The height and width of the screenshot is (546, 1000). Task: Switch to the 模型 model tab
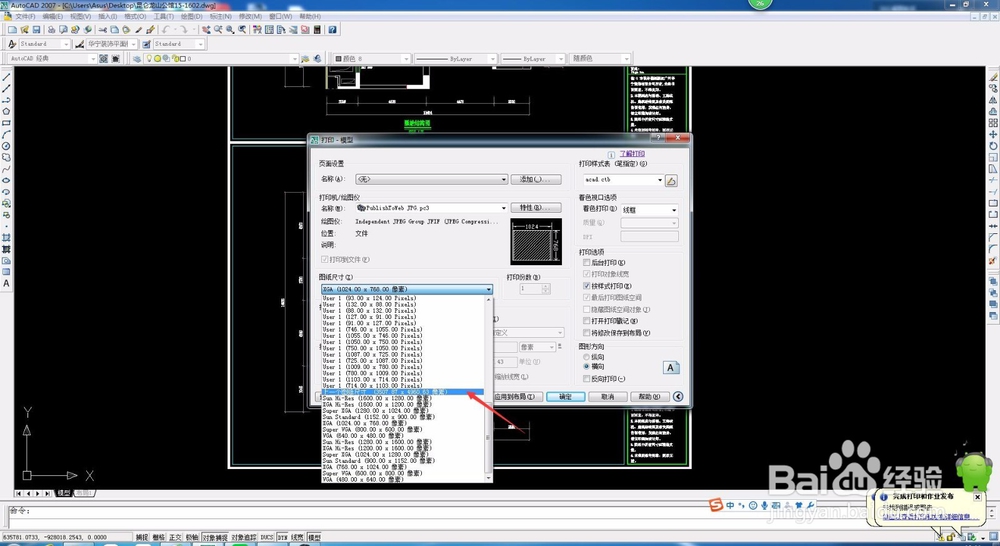[64, 493]
